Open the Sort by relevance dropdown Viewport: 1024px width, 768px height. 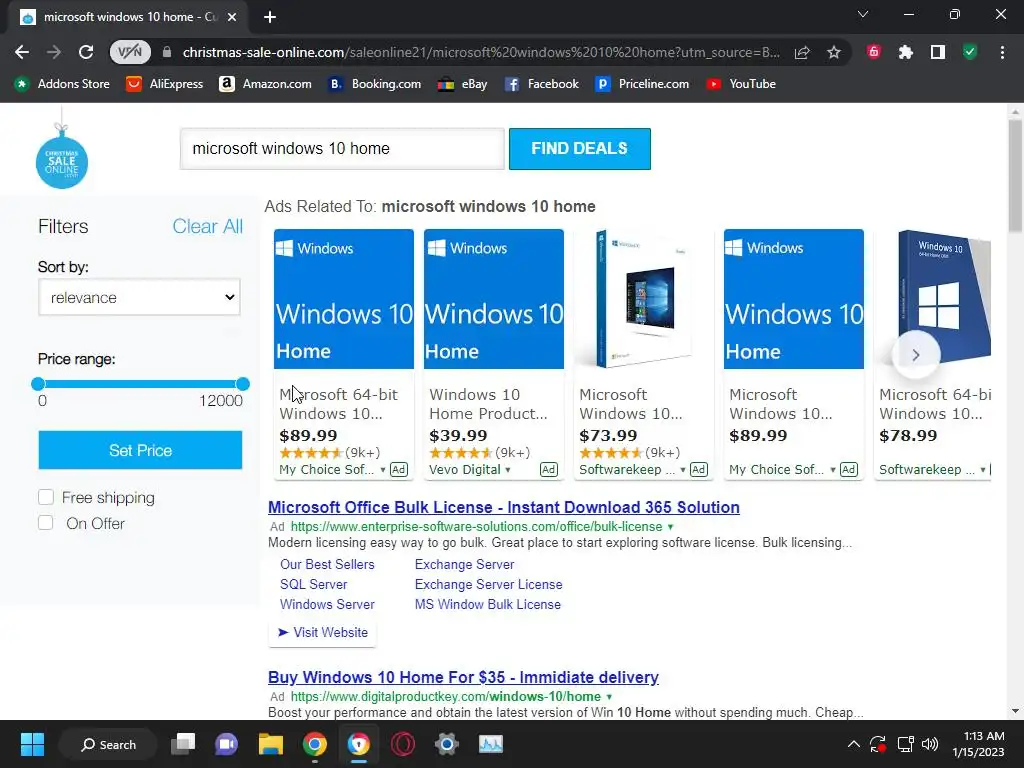coord(139,297)
